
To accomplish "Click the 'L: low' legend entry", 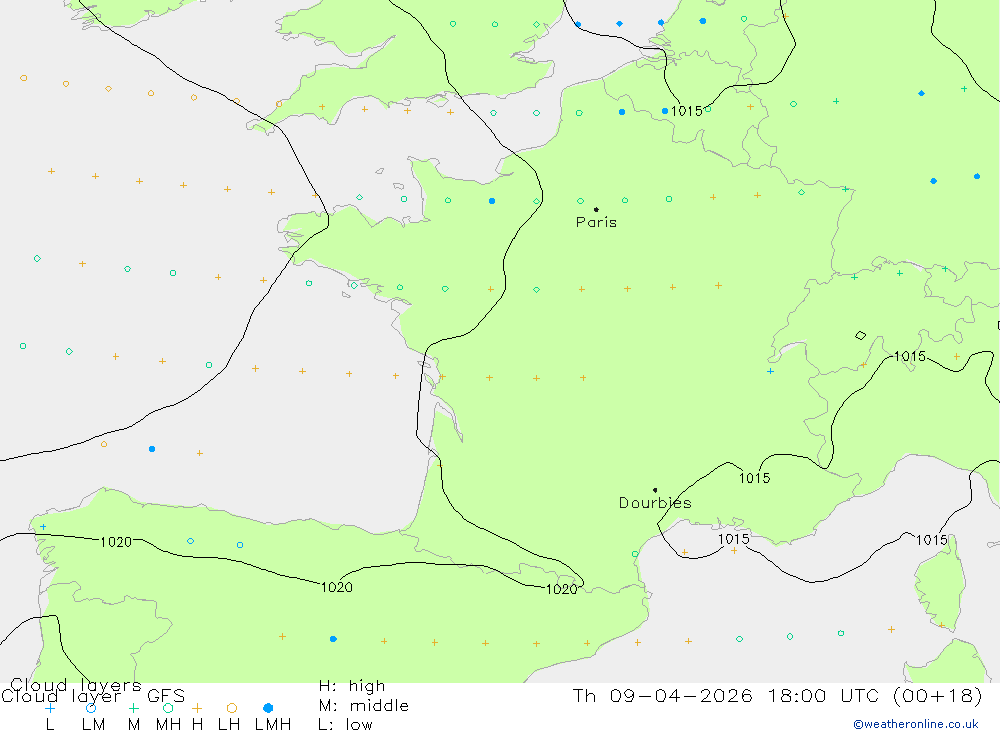I will click(345, 725).
